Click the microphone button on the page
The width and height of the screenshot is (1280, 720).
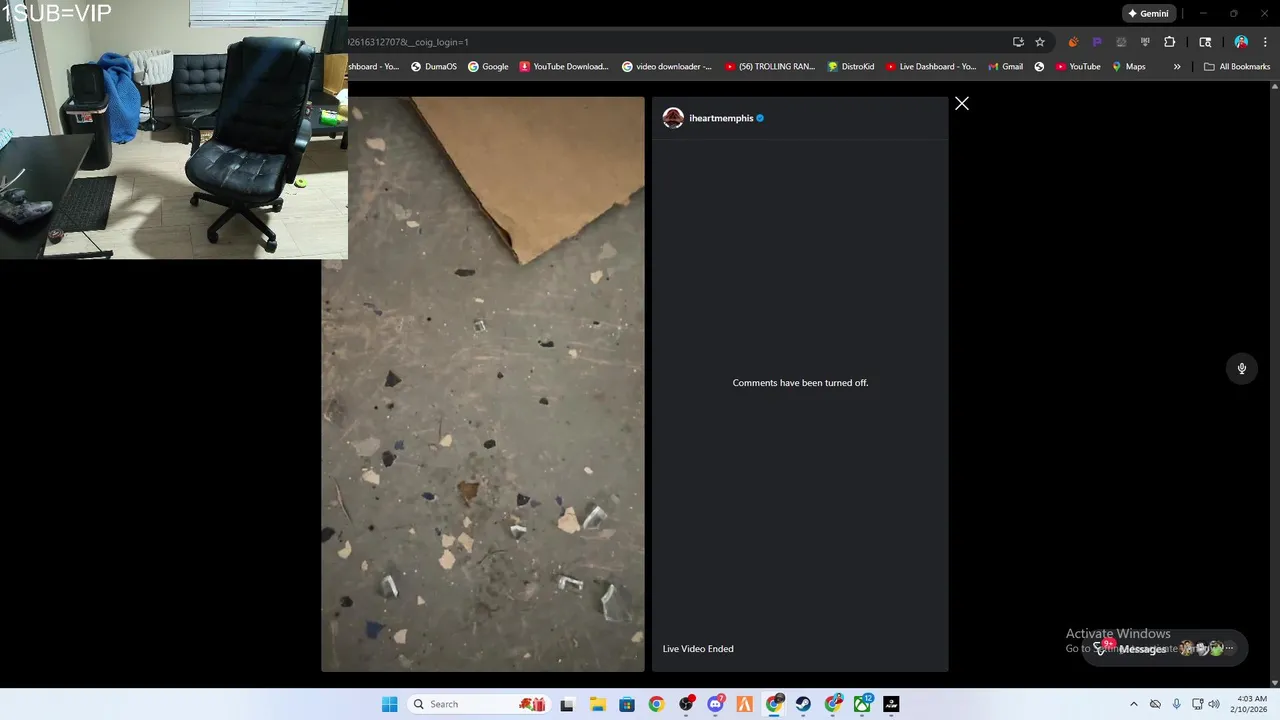[1242, 368]
